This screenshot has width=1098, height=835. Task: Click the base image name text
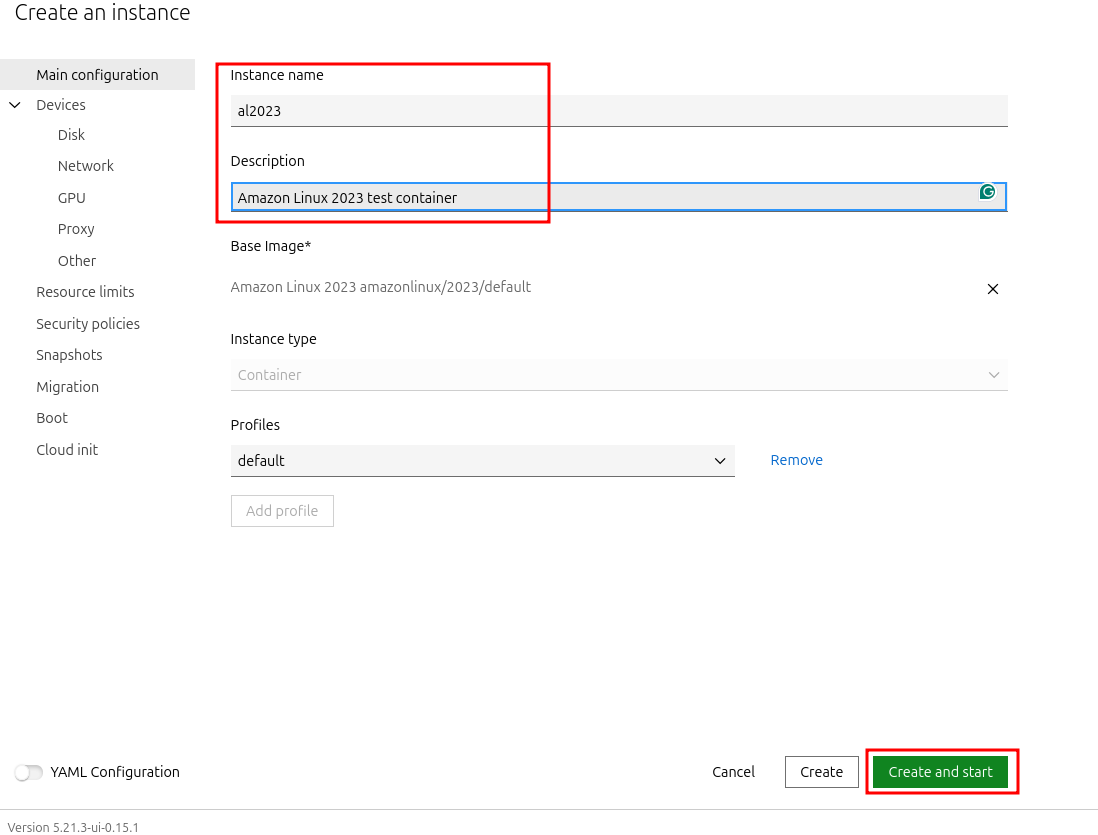[x=380, y=287]
